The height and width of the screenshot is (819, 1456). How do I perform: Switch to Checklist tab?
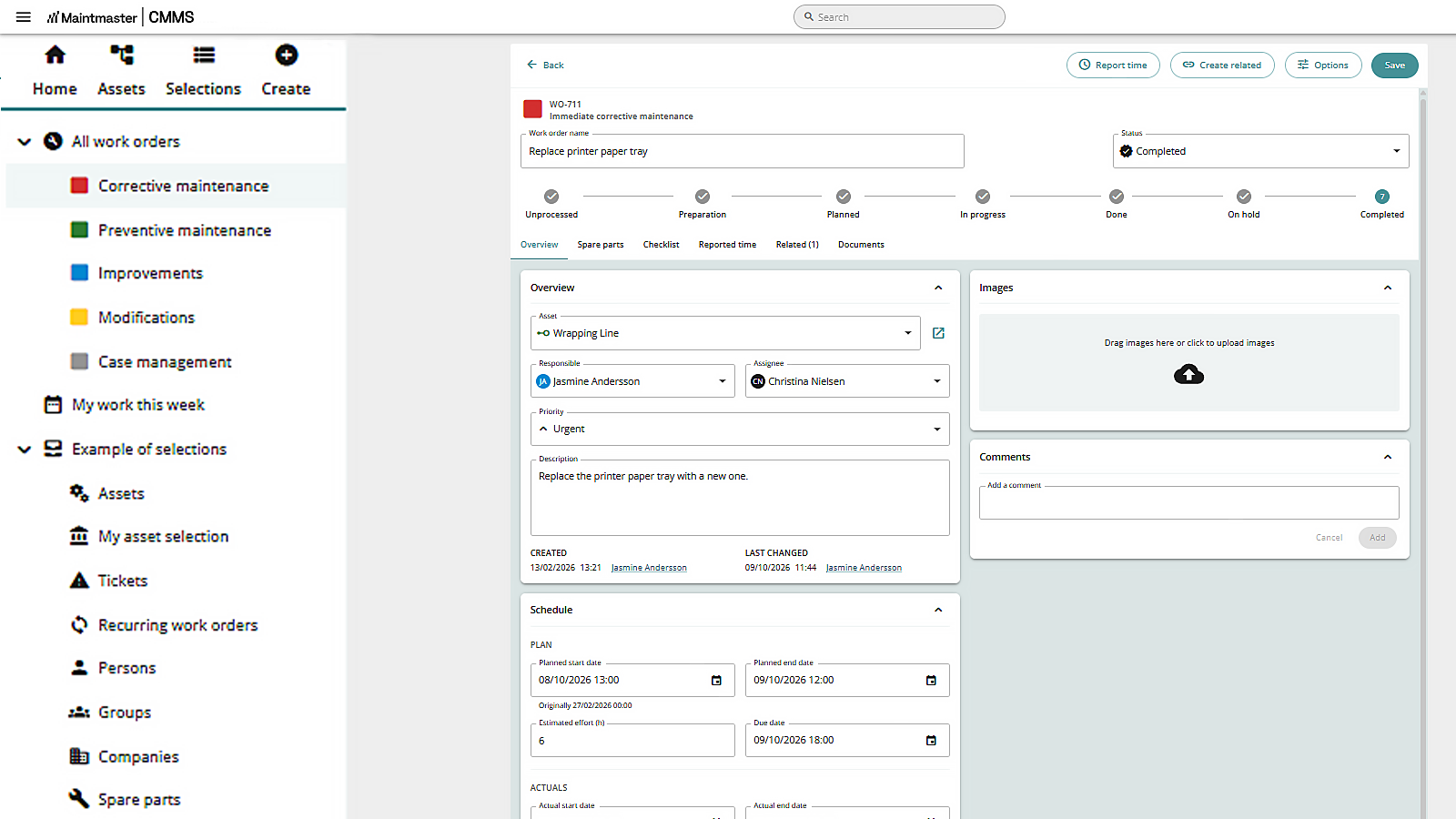point(662,245)
